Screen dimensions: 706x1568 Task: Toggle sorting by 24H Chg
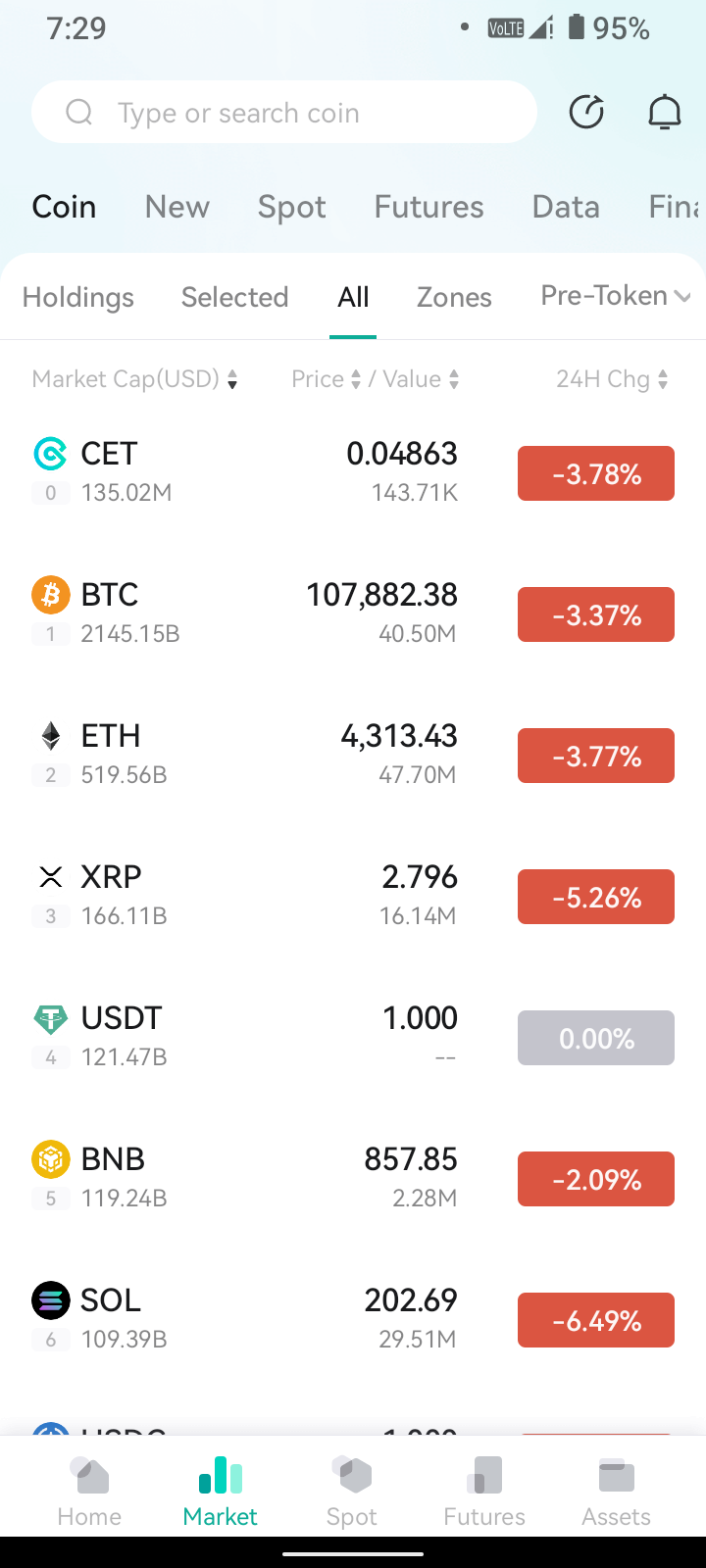pos(613,379)
